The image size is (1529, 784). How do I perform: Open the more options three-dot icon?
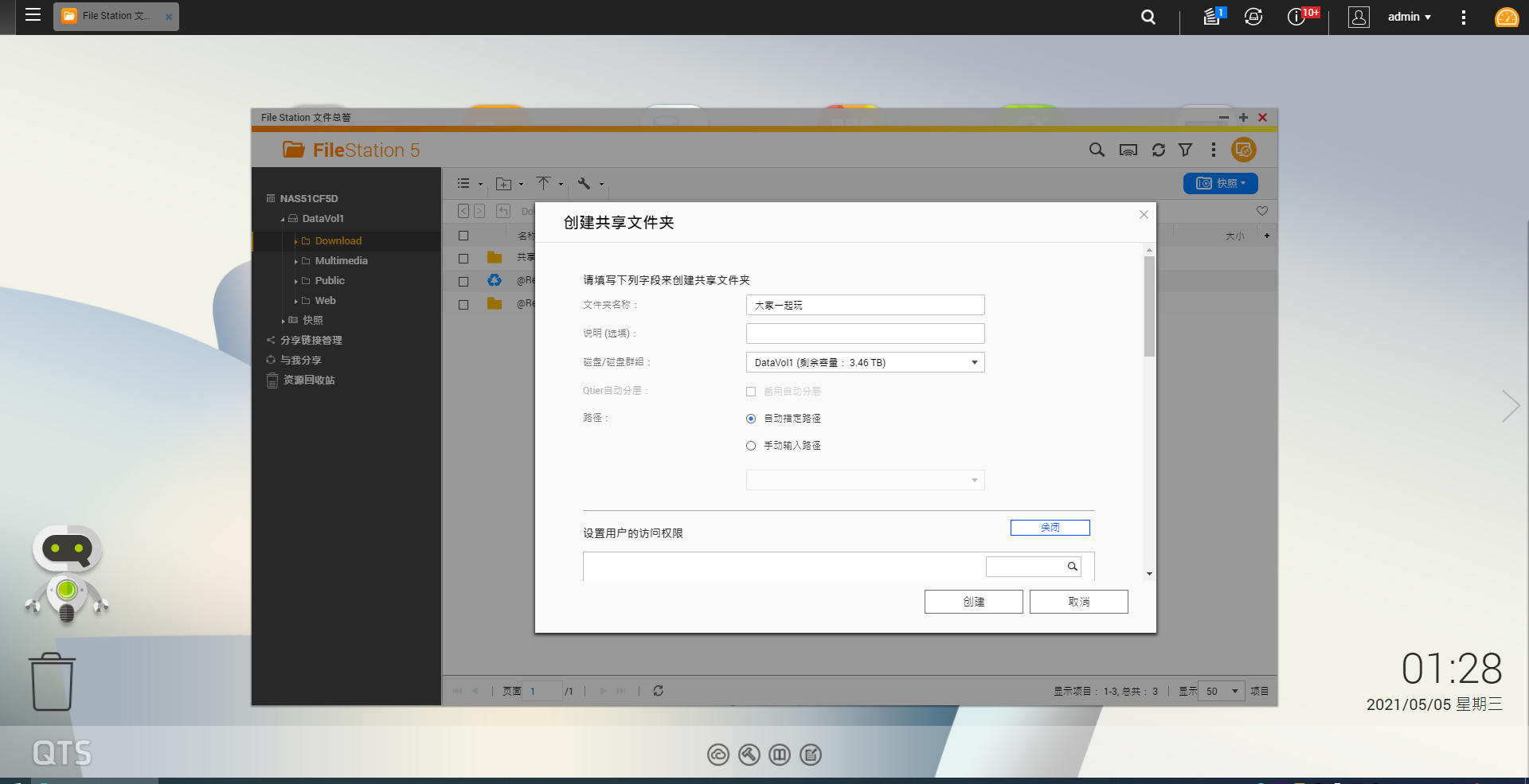1213,150
